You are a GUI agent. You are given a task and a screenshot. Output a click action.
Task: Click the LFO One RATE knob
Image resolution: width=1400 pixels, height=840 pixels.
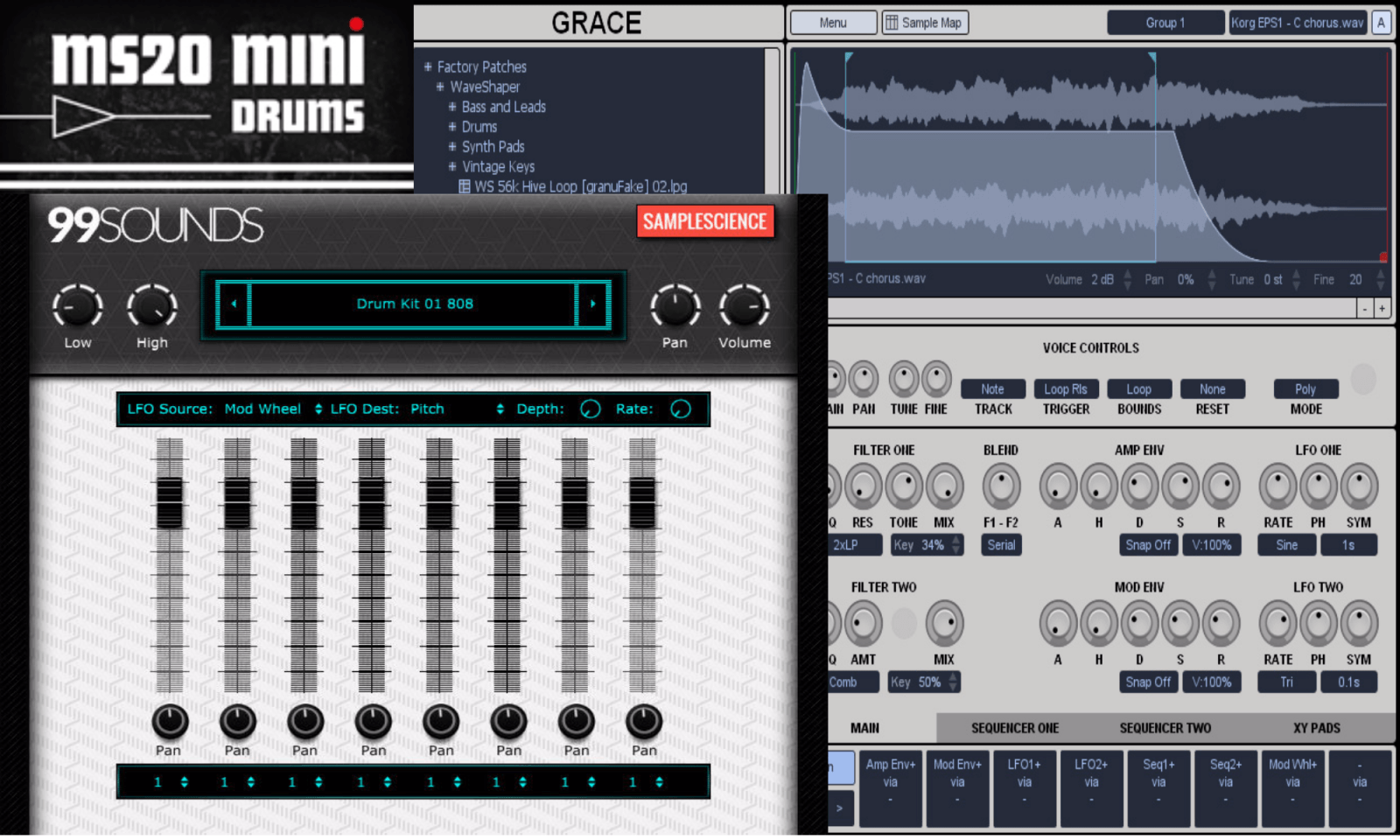[1277, 486]
